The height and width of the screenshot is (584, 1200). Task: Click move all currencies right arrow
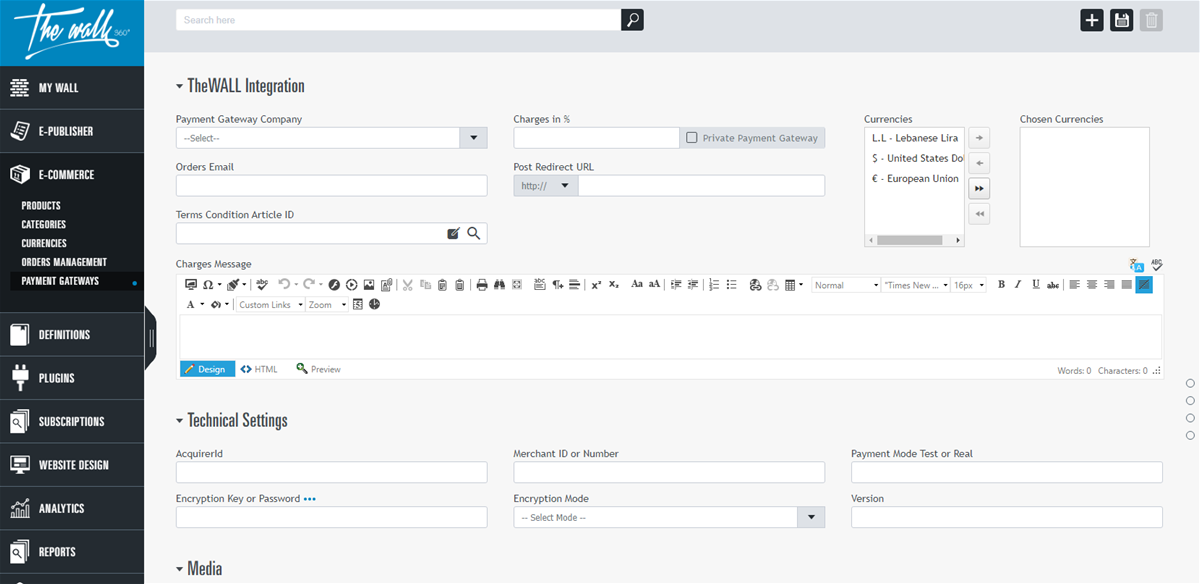coord(979,188)
